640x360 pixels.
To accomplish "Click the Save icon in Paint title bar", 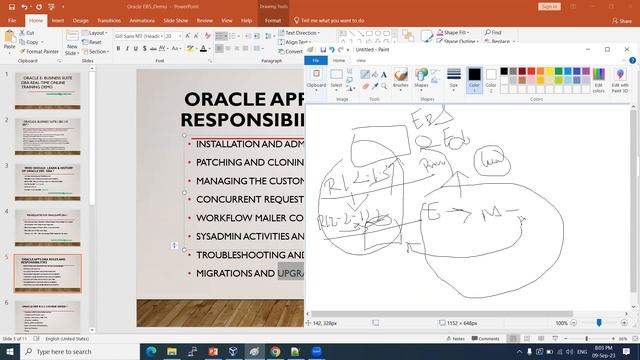I will tap(323, 50).
